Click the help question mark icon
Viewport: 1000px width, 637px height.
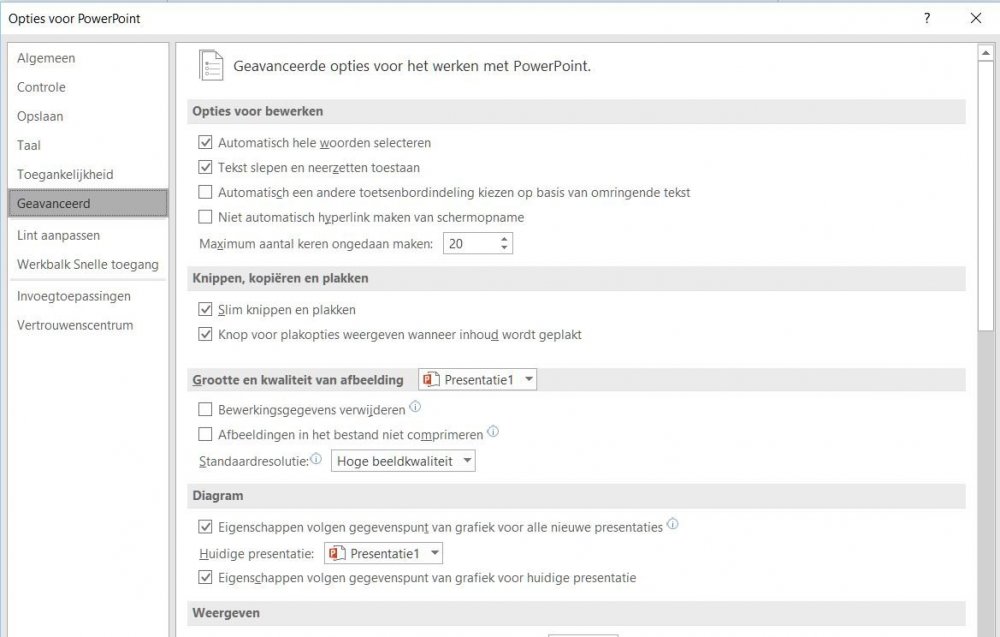927,18
